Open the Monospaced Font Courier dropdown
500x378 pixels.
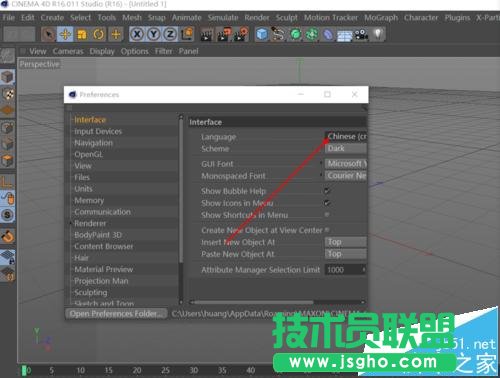click(x=346, y=176)
